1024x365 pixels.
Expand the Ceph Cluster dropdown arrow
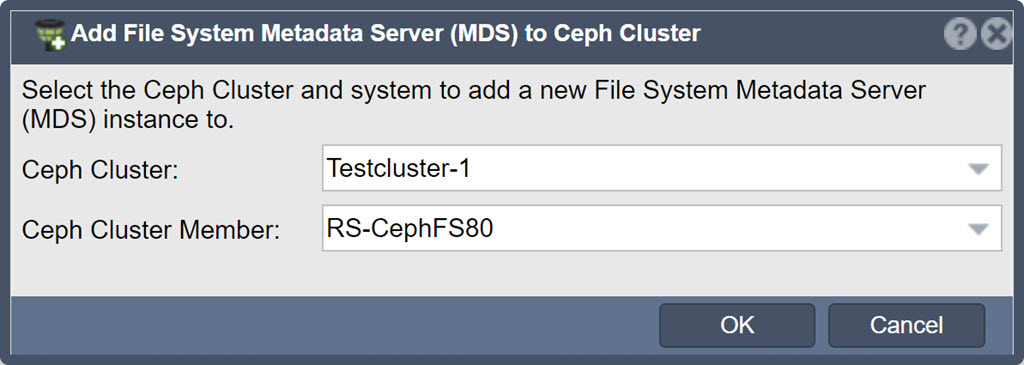tap(978, 169)
